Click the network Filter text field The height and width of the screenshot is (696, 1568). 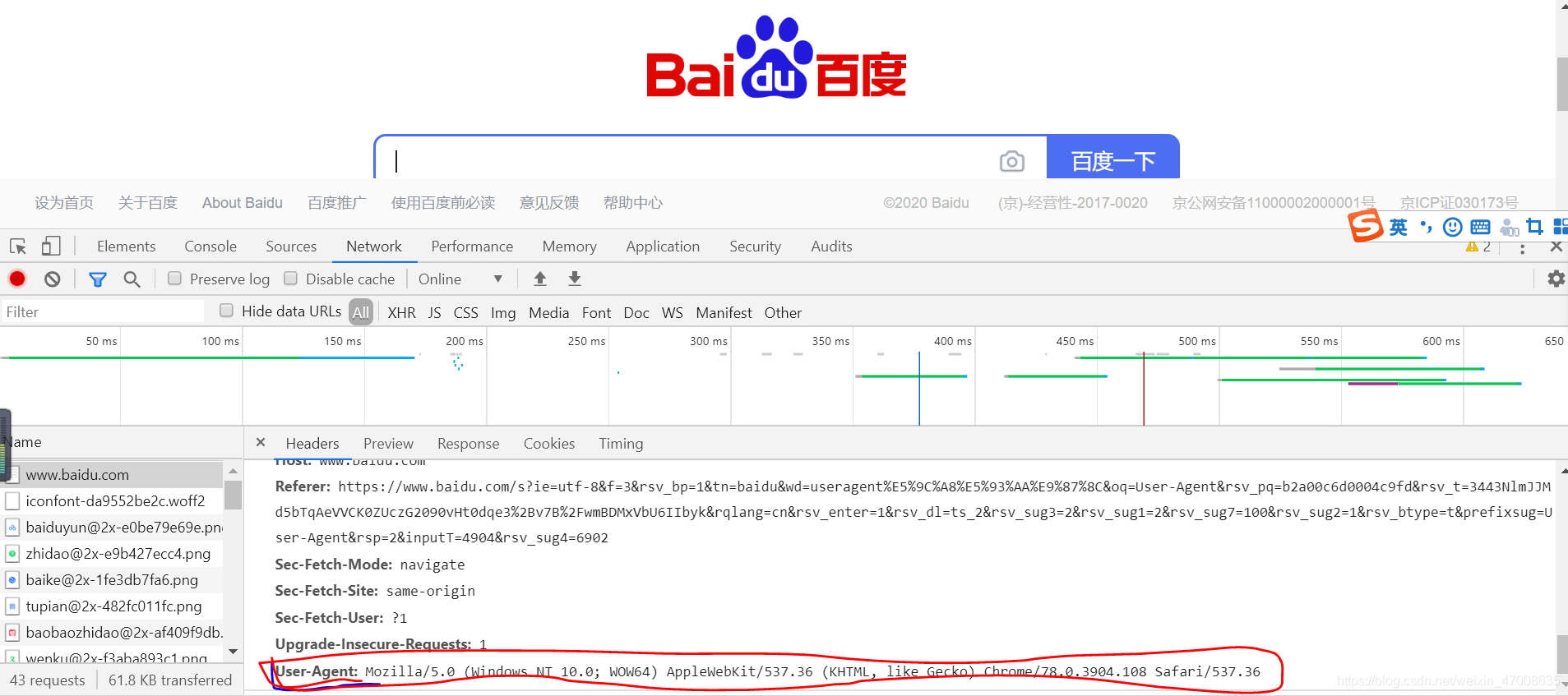click(102, 311)
